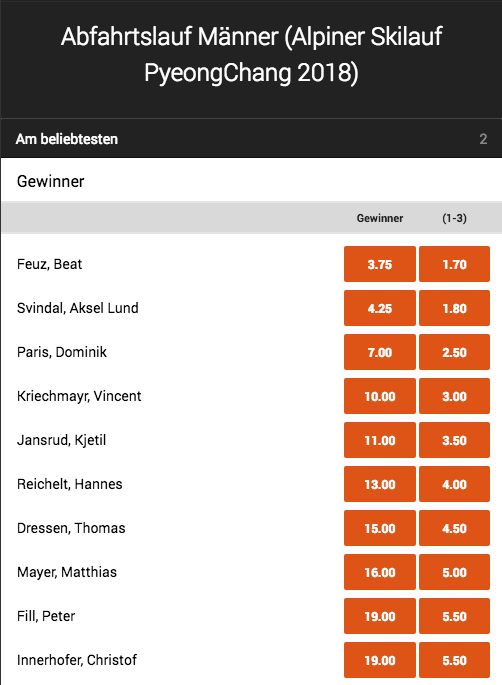
Task: Pick Fill, Peter winner odds 19.00
Action: tap(380, 616)
